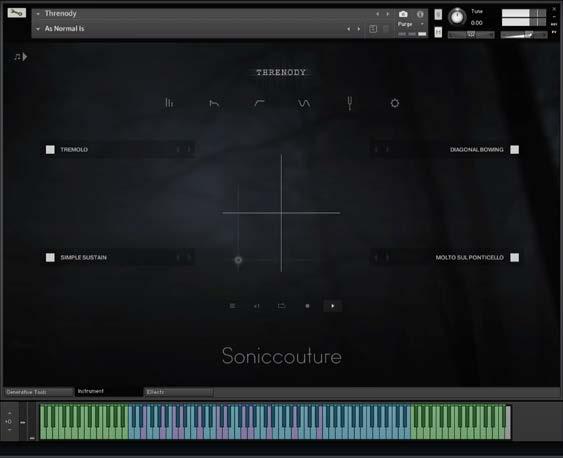This screenshot has height=458, width=563.
Task: Toggle the Tremolo layer checkbox
Action: [x=50, y=149]
